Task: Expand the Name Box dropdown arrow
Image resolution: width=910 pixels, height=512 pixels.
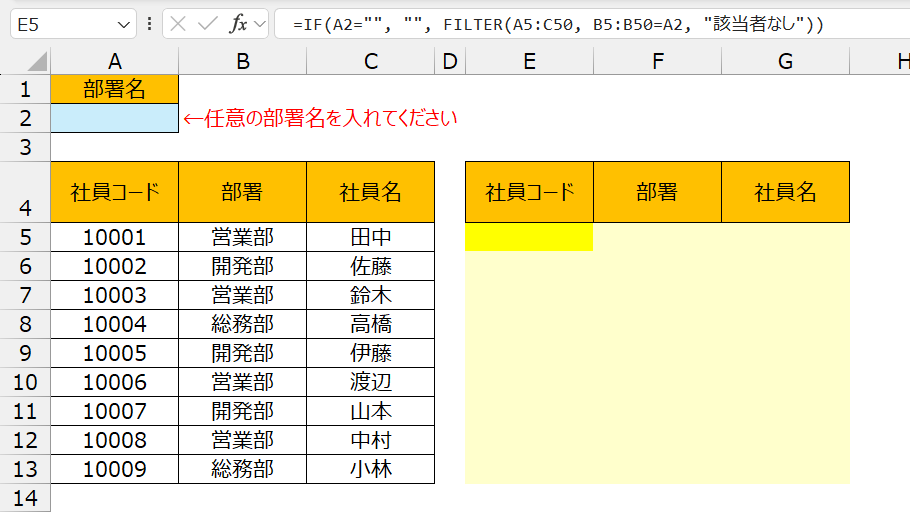Action: pos(124,24)
